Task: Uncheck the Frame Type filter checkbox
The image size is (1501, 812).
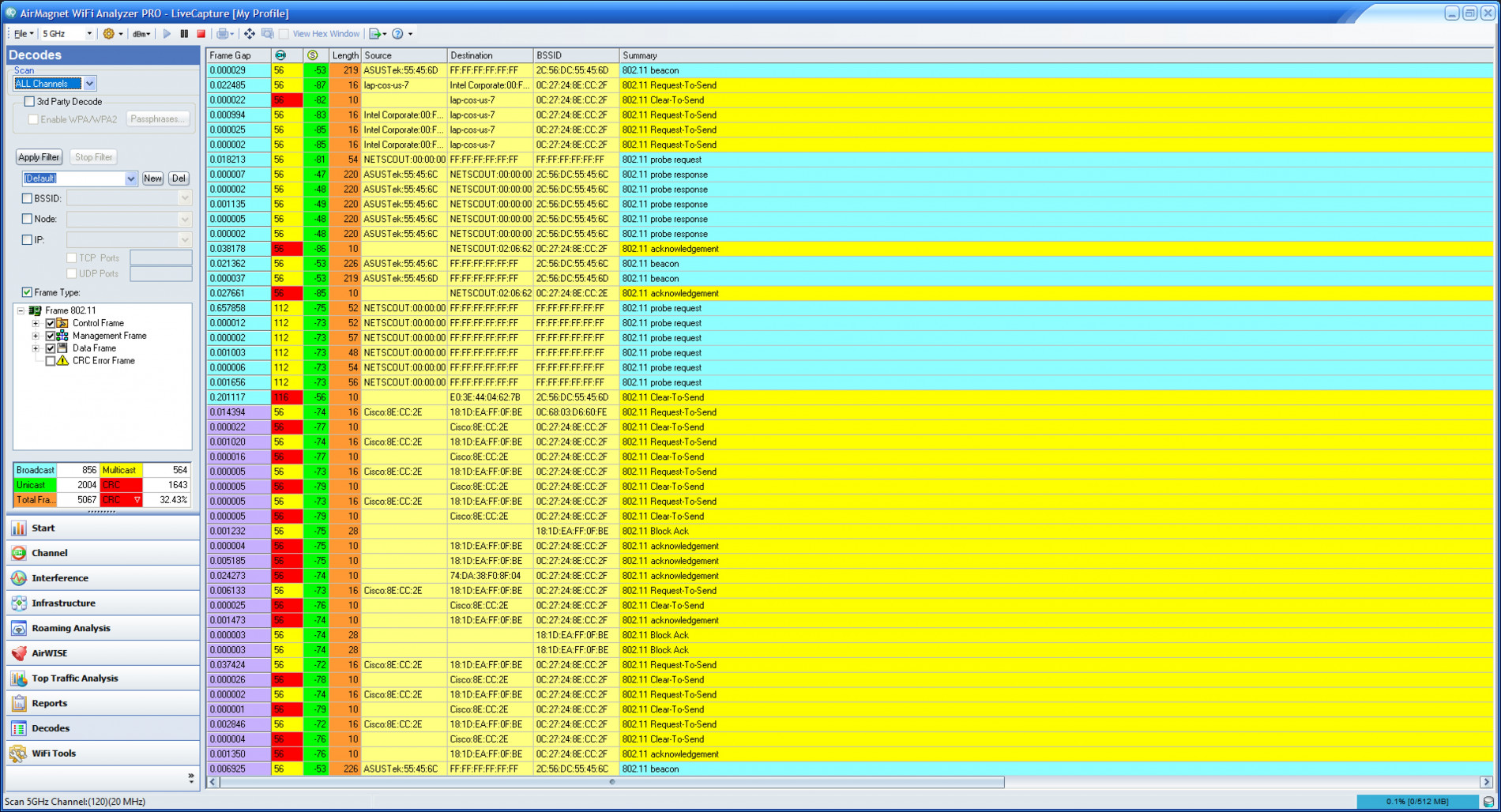Action: point(27,293)
